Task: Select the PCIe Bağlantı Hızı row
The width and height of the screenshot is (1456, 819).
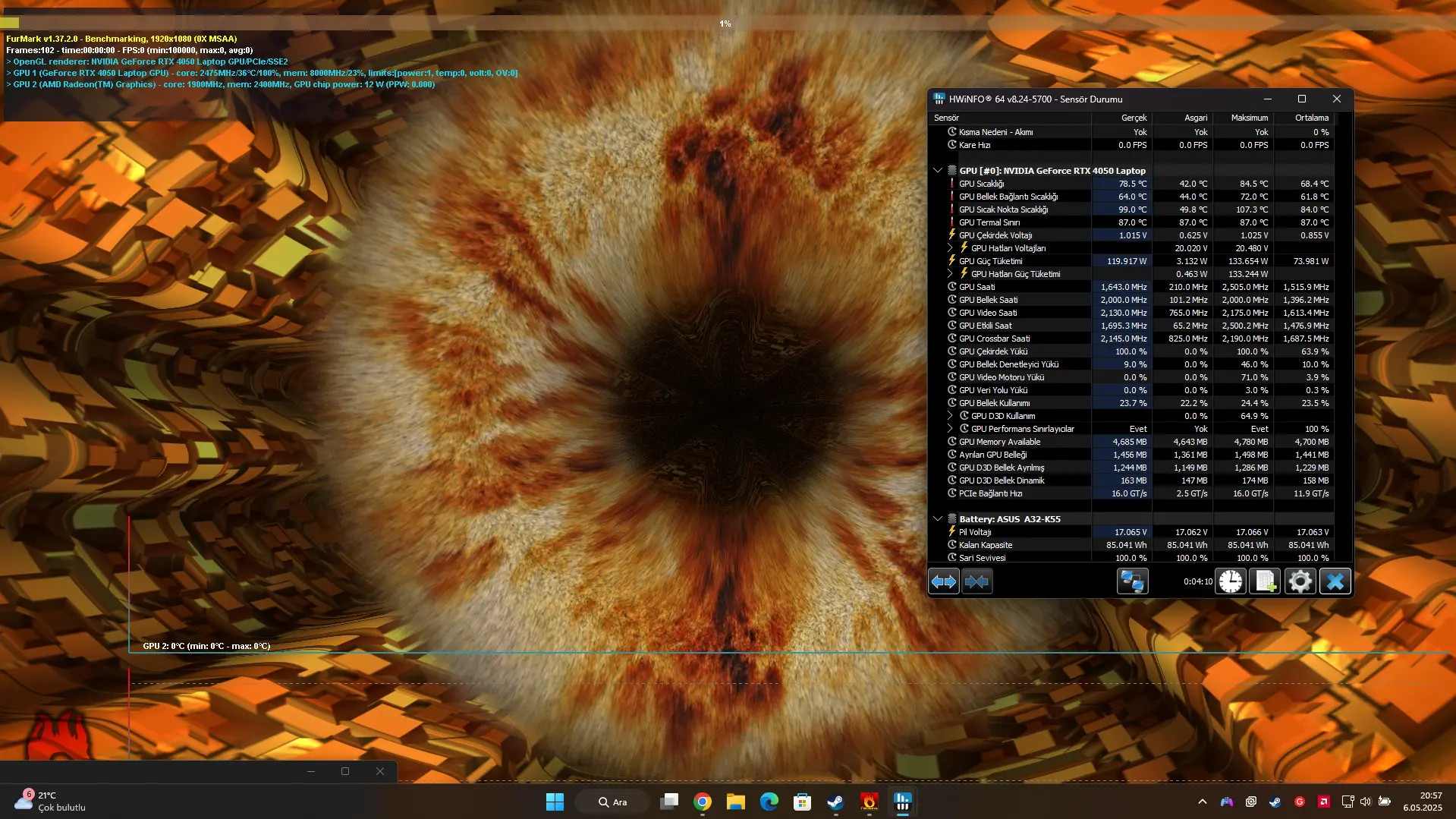Action: tap(1131, 493)
